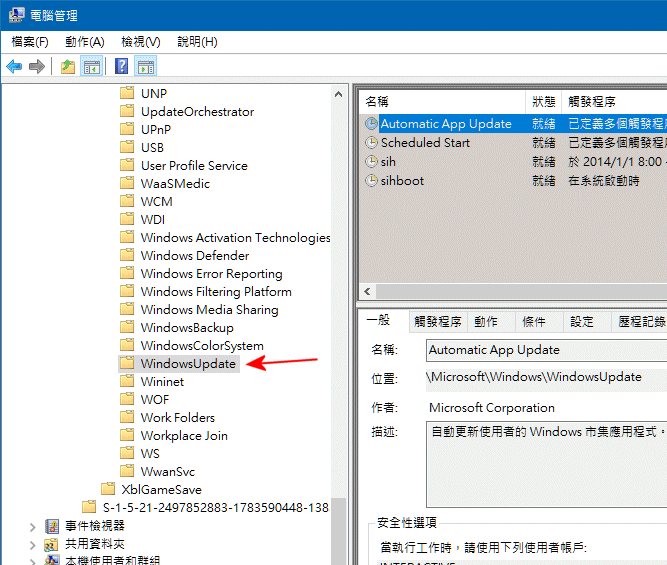
Task: Select Windows Activation Technologies folder
Action: pos(235,237)
